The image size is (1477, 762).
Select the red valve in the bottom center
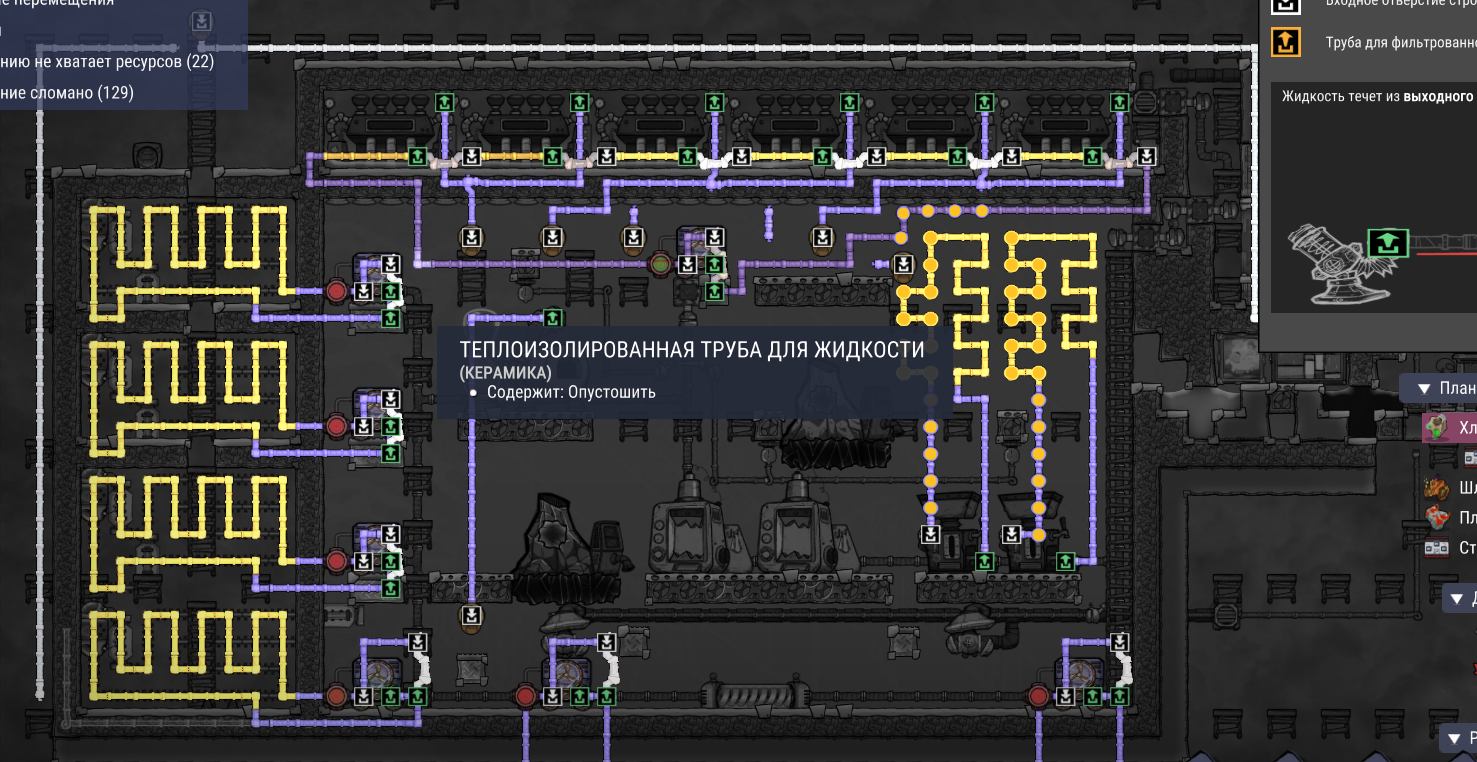click(x=525, y=696)
